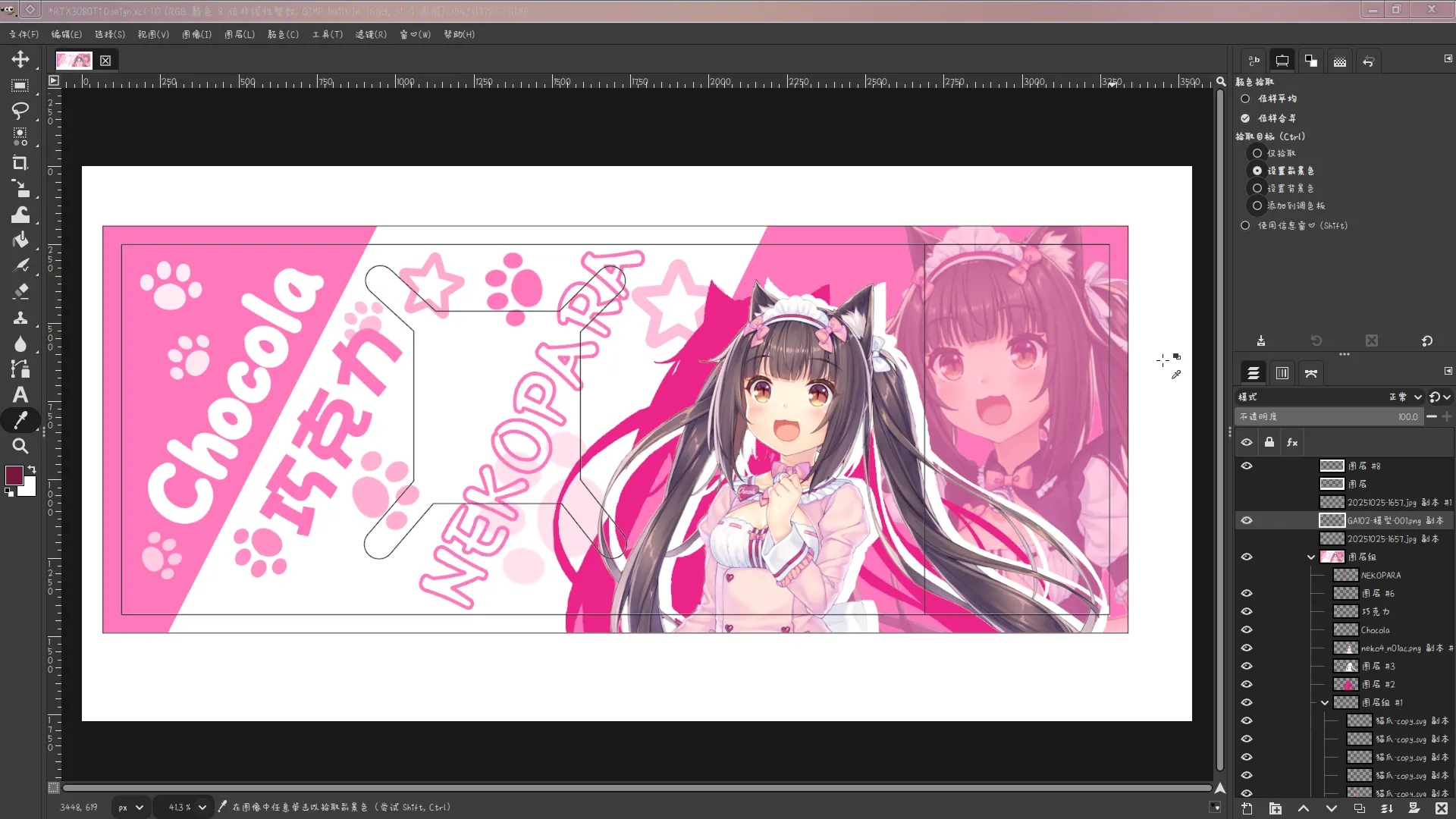Open the canvas navigation preview icon
The width and height of the screenshot is (1456, 819).
(1220, 788)
